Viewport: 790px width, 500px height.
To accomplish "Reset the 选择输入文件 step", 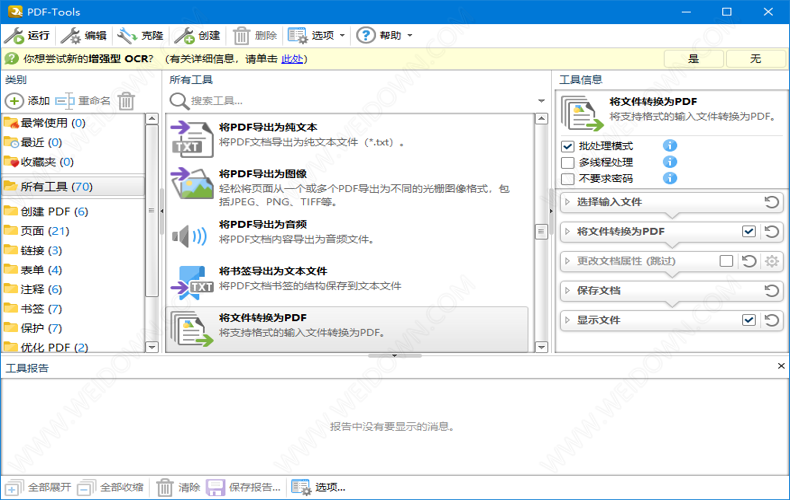I will tap(771, 203).
